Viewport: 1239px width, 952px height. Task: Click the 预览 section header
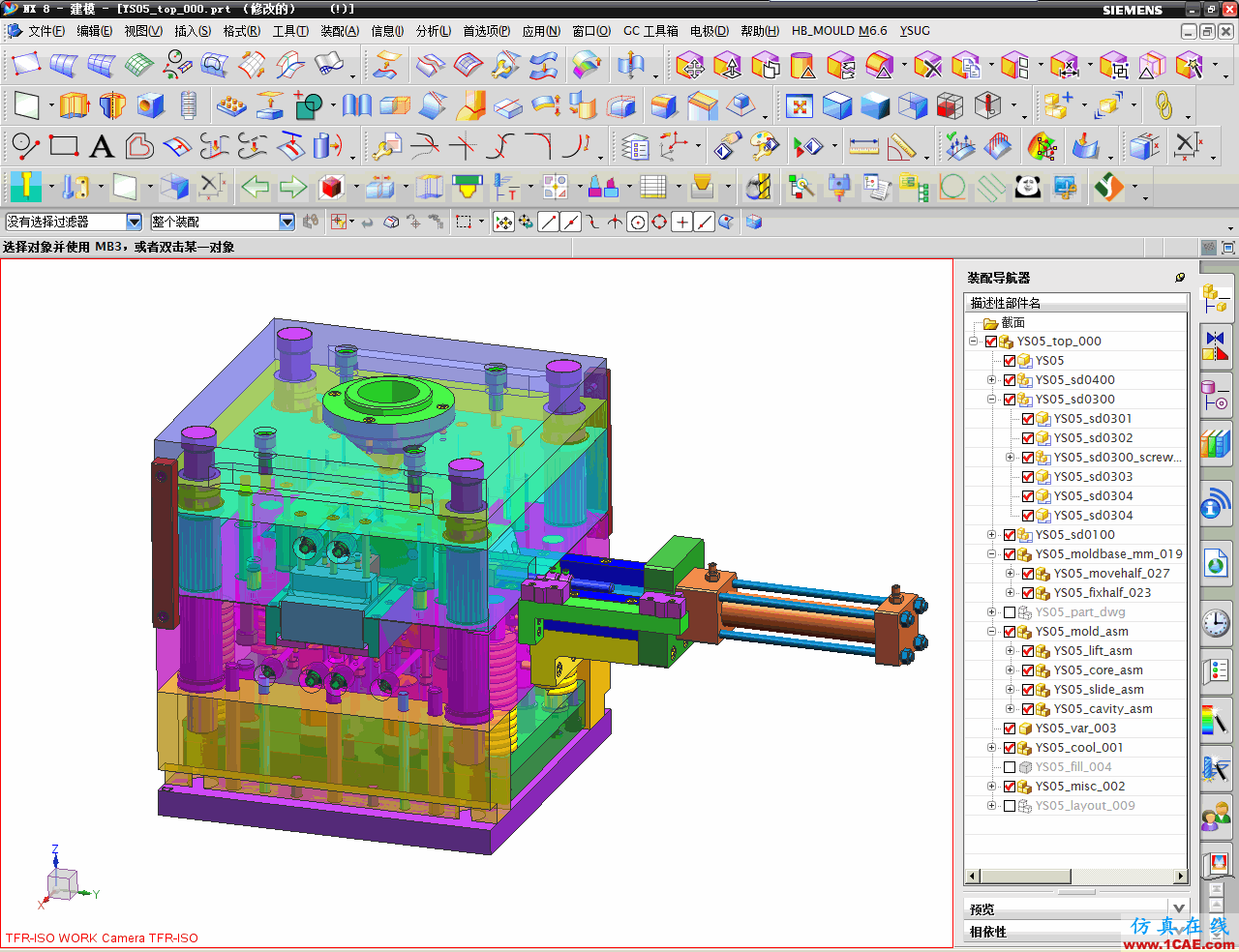[982, 909]
